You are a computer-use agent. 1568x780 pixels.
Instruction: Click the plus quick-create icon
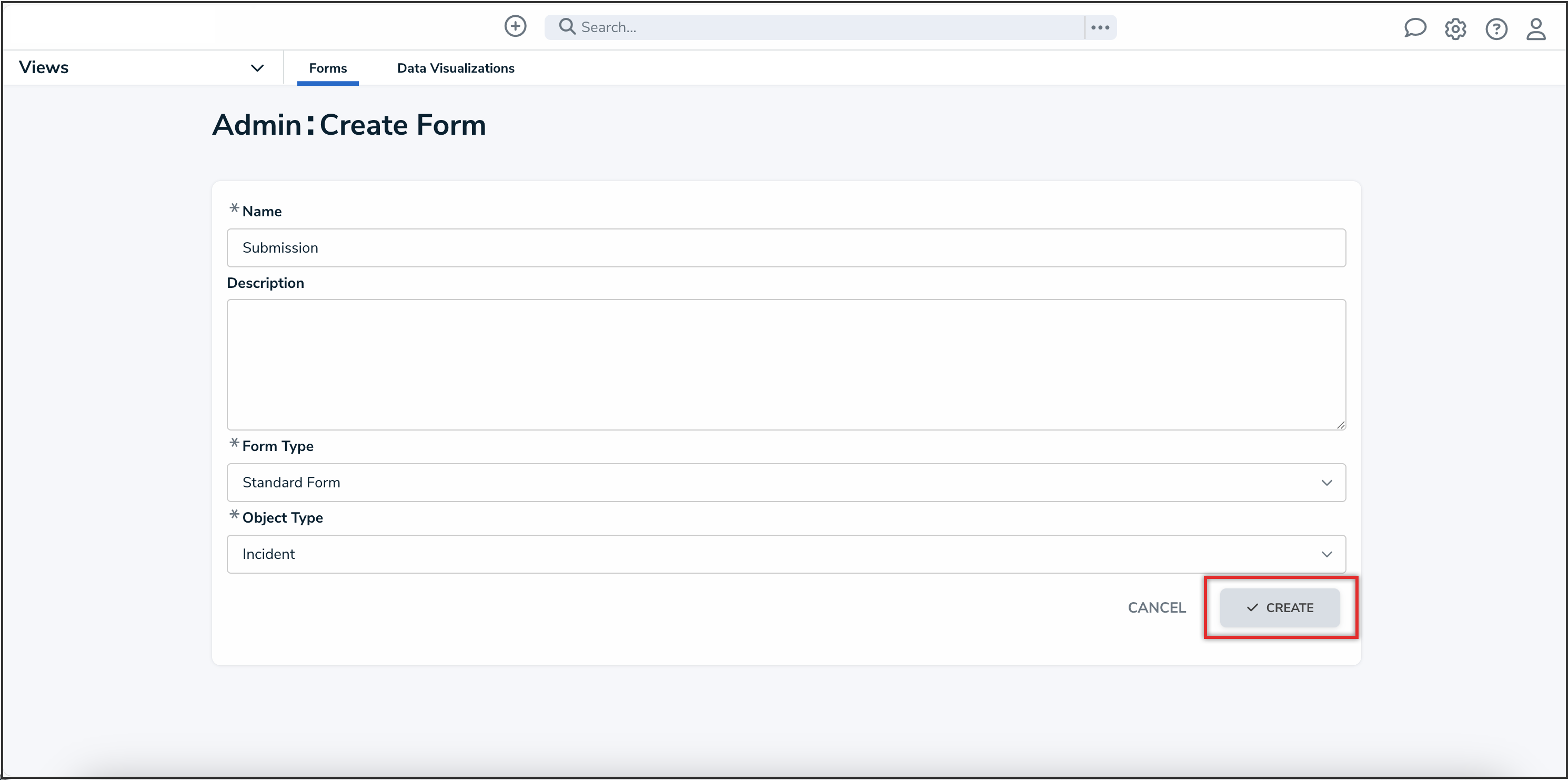pyautogui.click(x=515, y=26)
